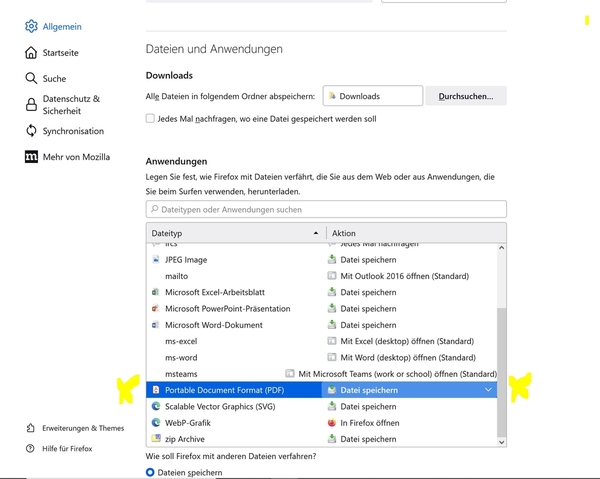Click the Allgemein gear icon
This screenshot has width=600, height=479.
tap(31, 27)
